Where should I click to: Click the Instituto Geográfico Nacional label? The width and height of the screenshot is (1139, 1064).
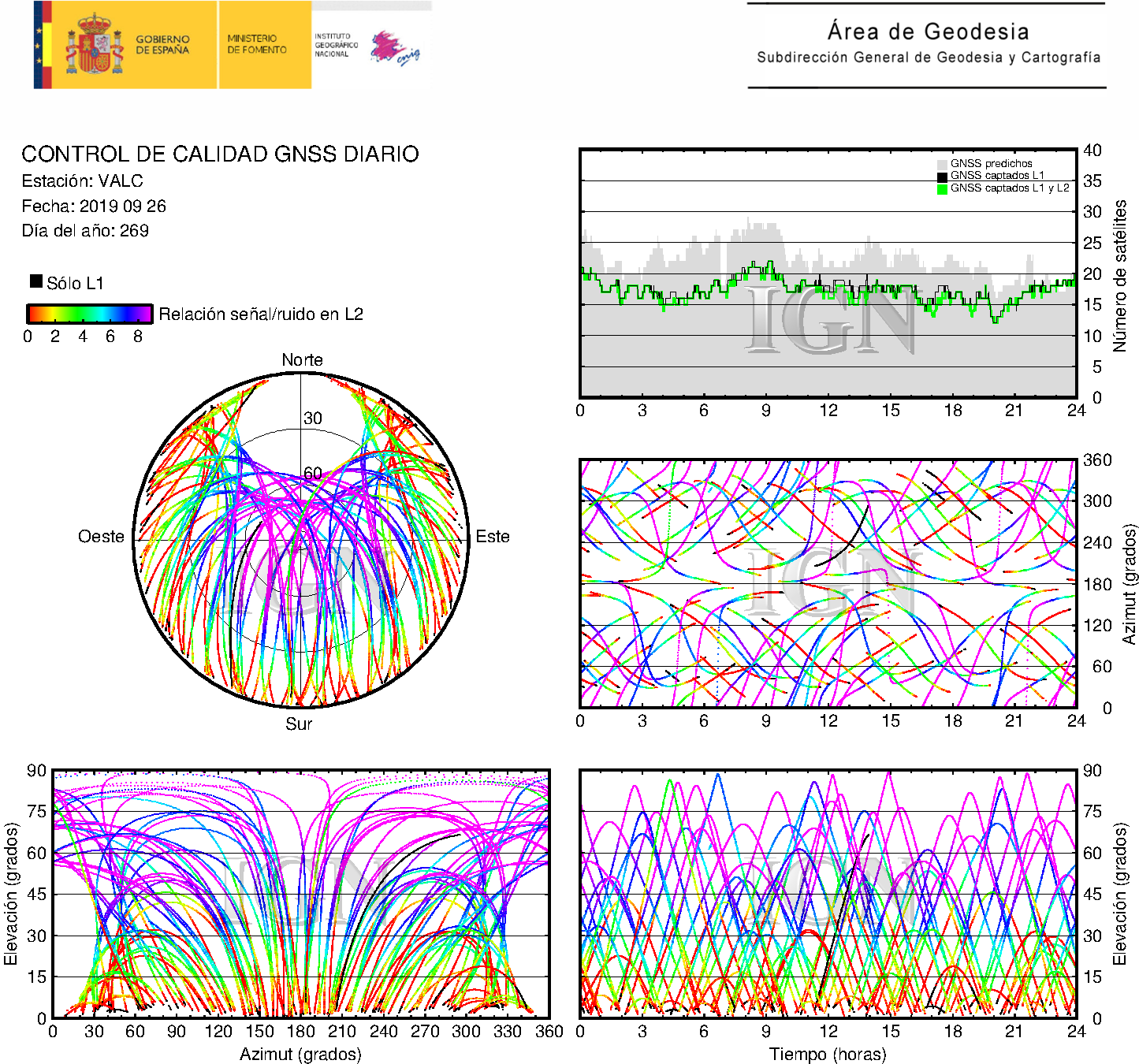[x=335, y=45]
